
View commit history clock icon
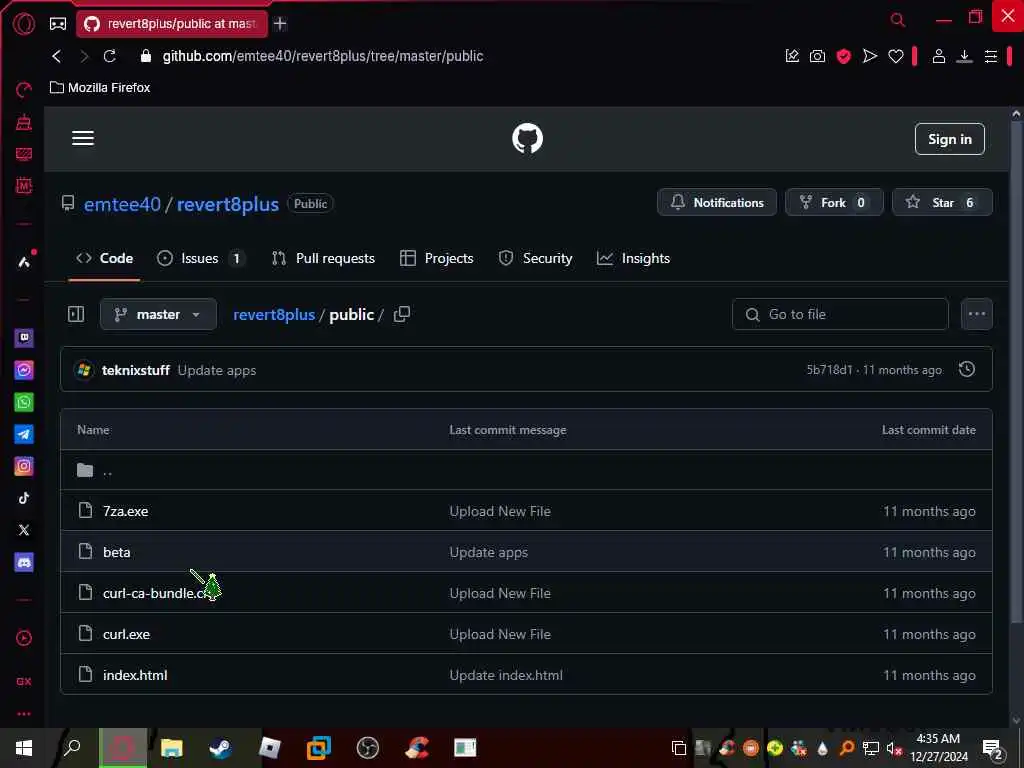(x=967, y=369)
